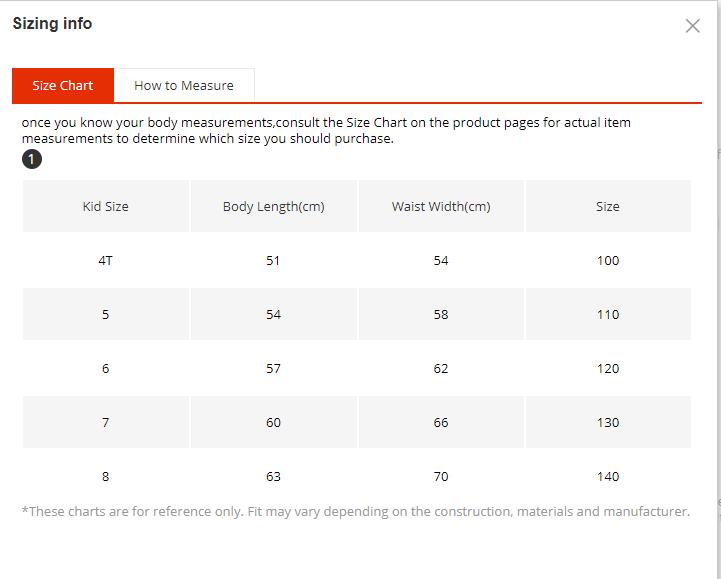The height and width of the screenshot is (579, 721).
Task: Click the Size column header
Action: coord(607,206)
